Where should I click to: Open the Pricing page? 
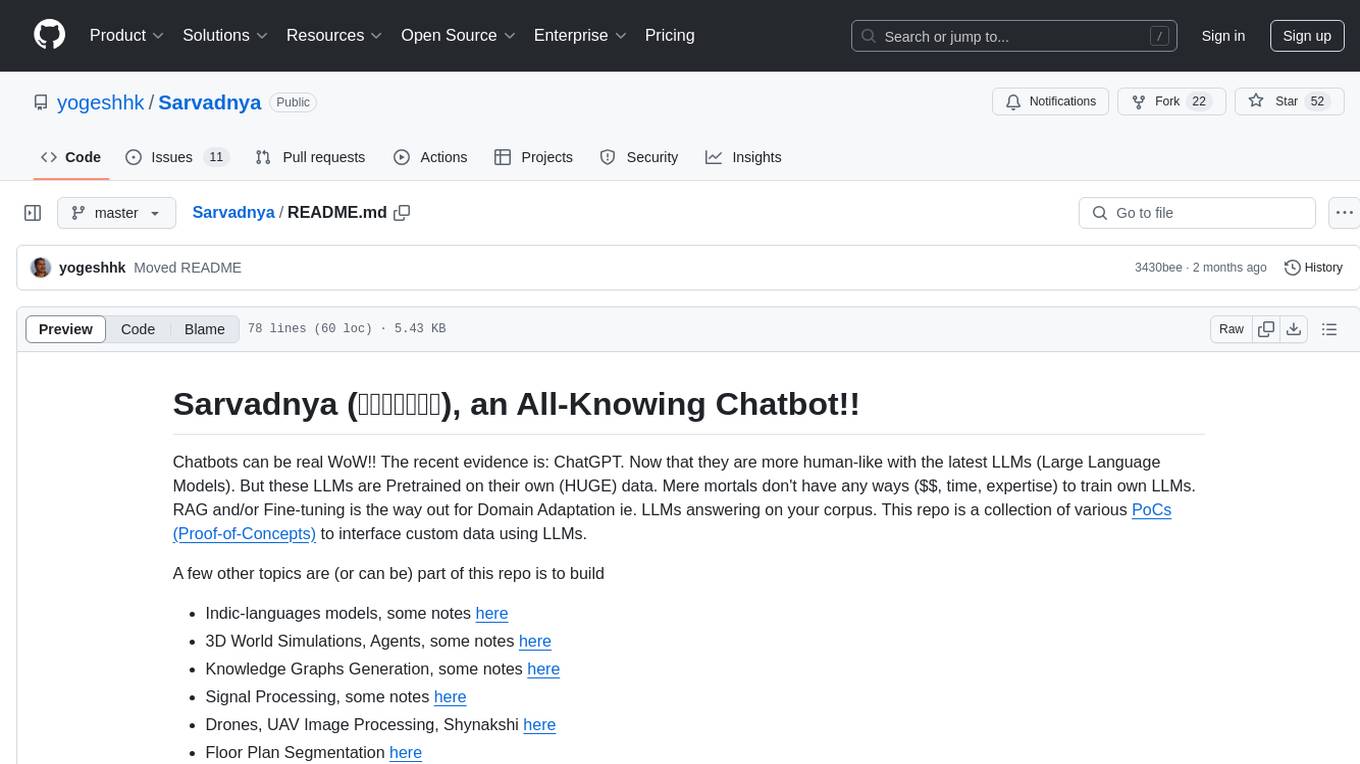click(x=670, y=35)
